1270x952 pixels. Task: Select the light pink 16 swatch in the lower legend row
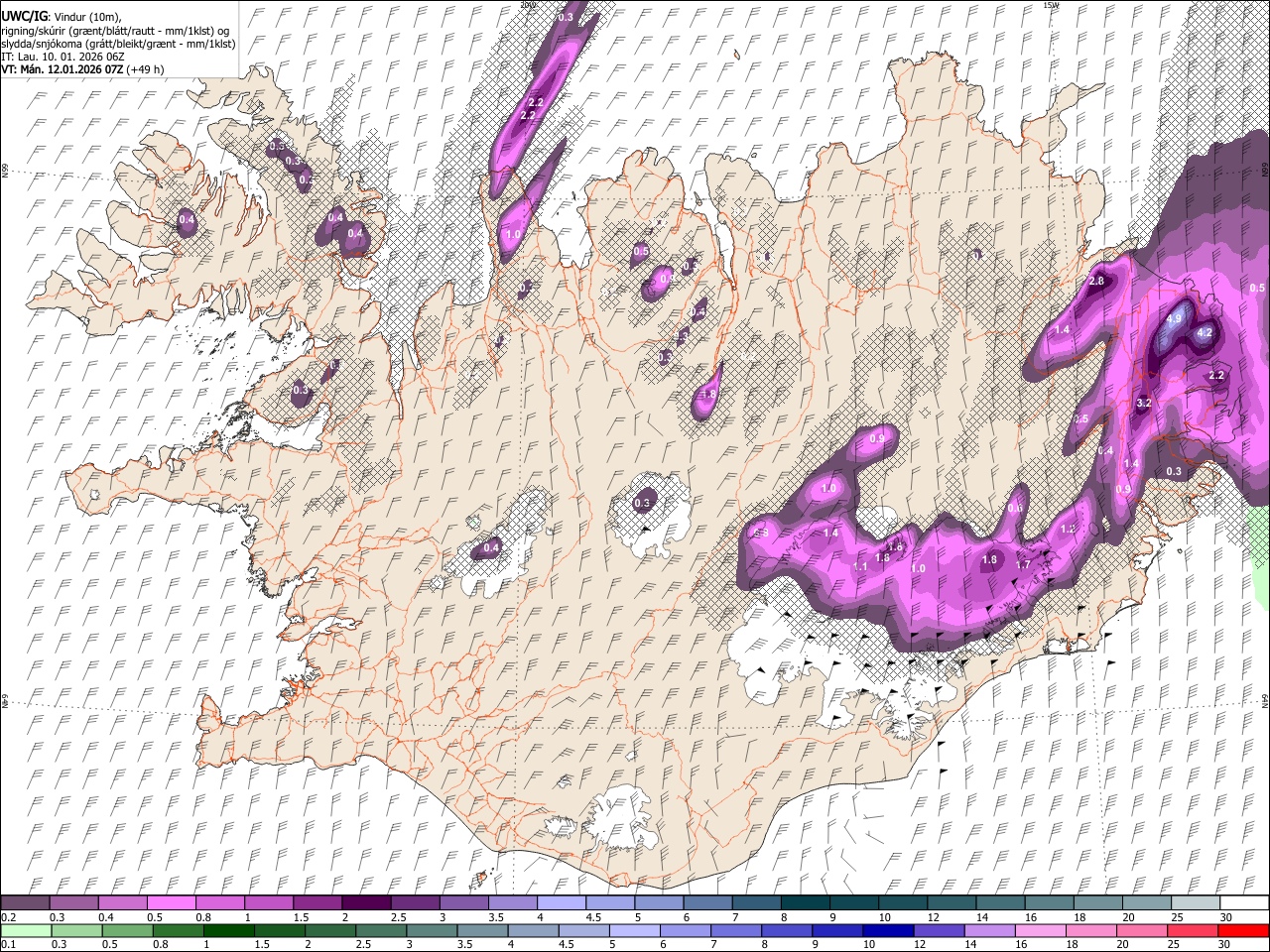click(x=1040, y=930)
